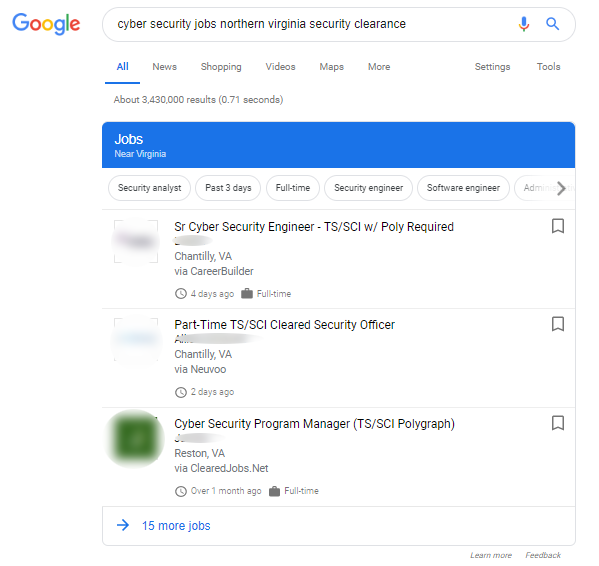Open the More search categories dropdown
Image resolution: width=599 pixels, height=566 pixels.
(x=379, y=67)
